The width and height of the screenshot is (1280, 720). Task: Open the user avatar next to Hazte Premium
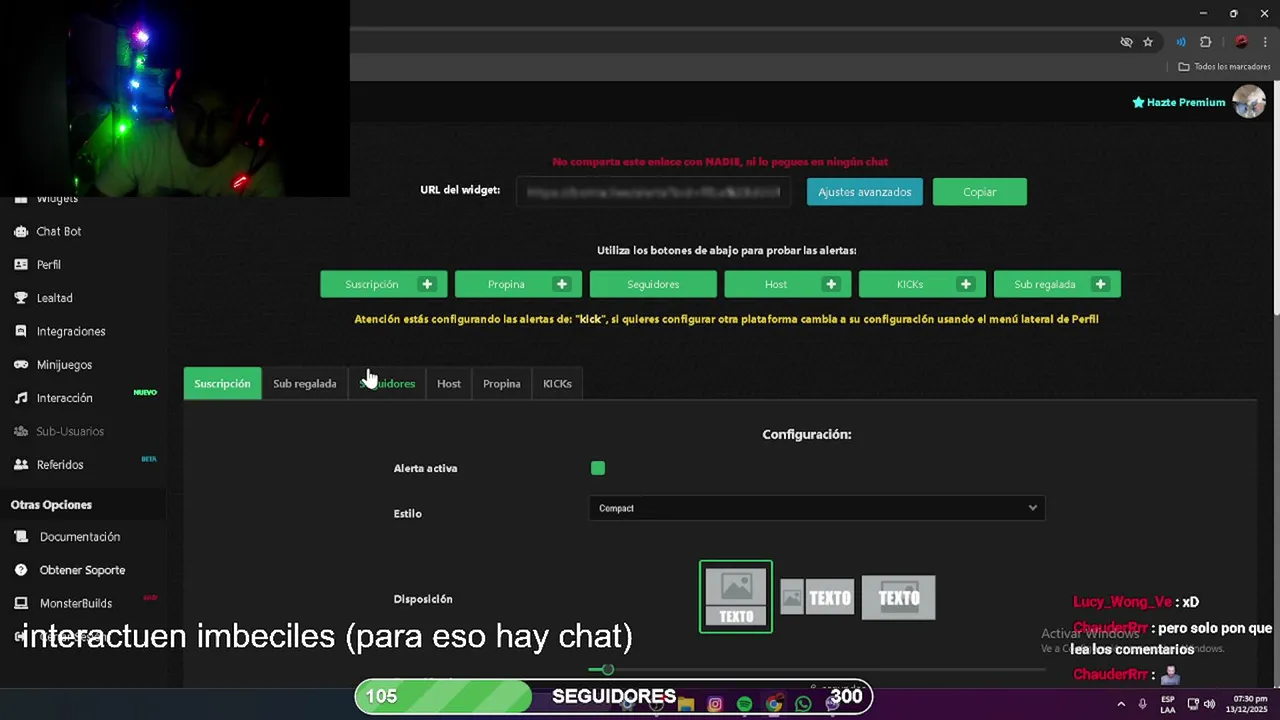coord(1249,102)
